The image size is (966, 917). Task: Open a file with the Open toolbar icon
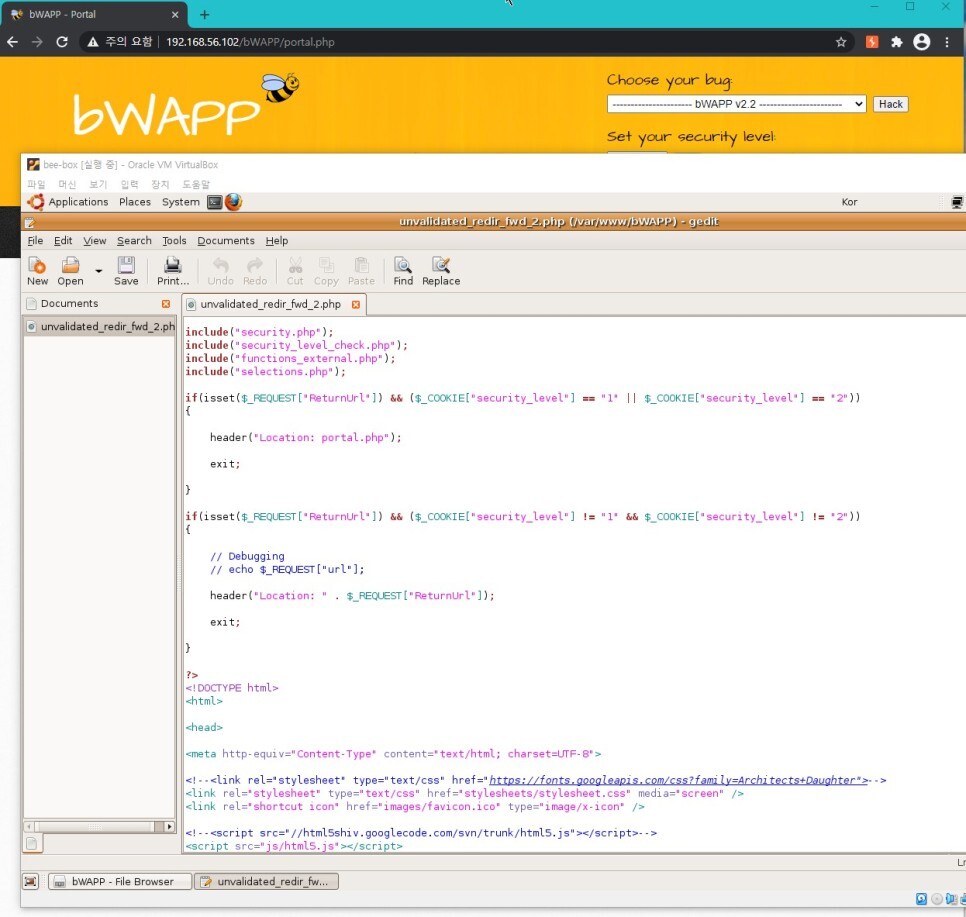70,271
